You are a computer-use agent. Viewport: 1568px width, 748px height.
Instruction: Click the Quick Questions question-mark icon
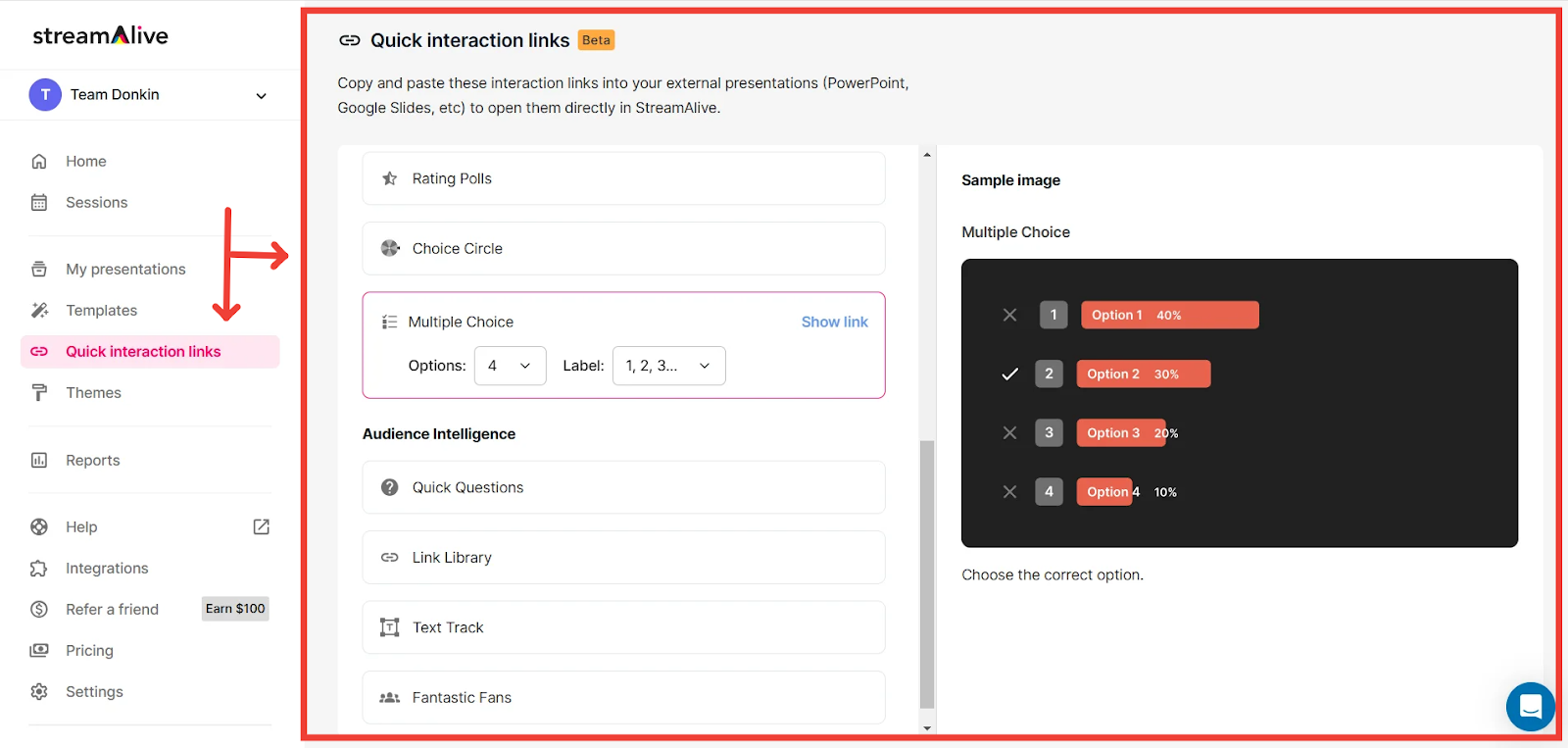390,487
